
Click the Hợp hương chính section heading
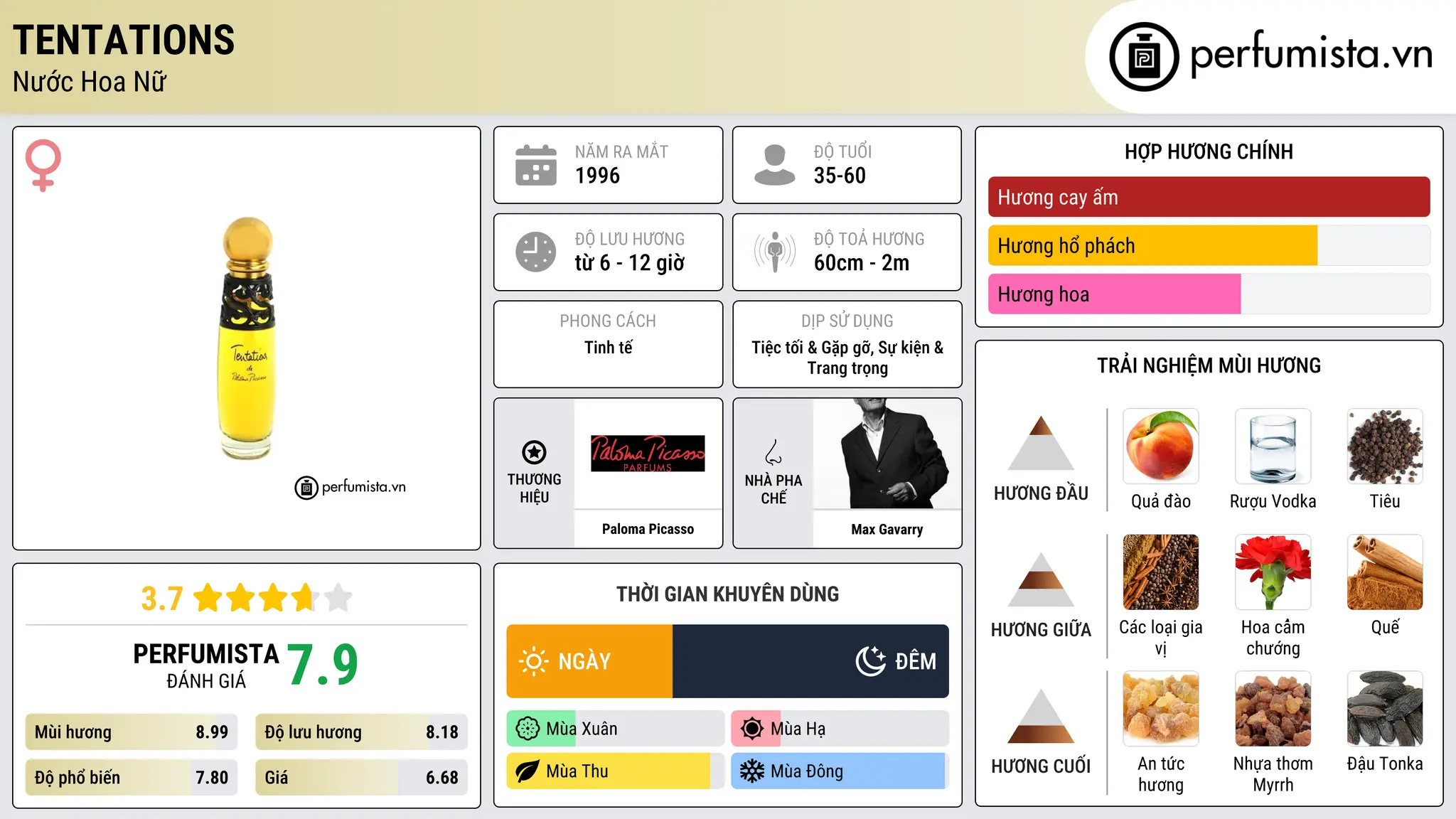click(x=1209, y=151)
